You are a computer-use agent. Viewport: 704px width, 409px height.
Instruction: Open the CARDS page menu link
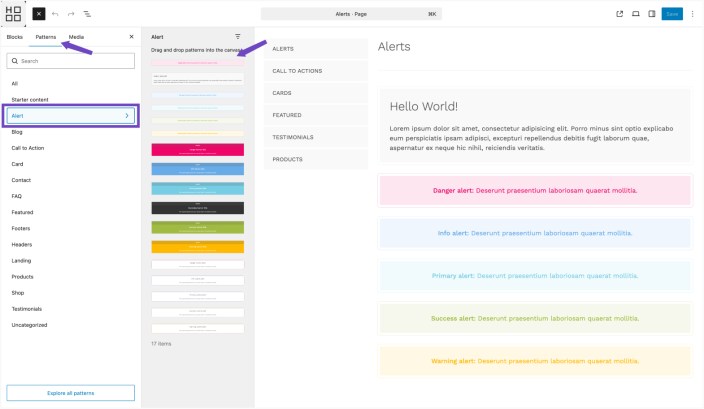pos(282,93)
